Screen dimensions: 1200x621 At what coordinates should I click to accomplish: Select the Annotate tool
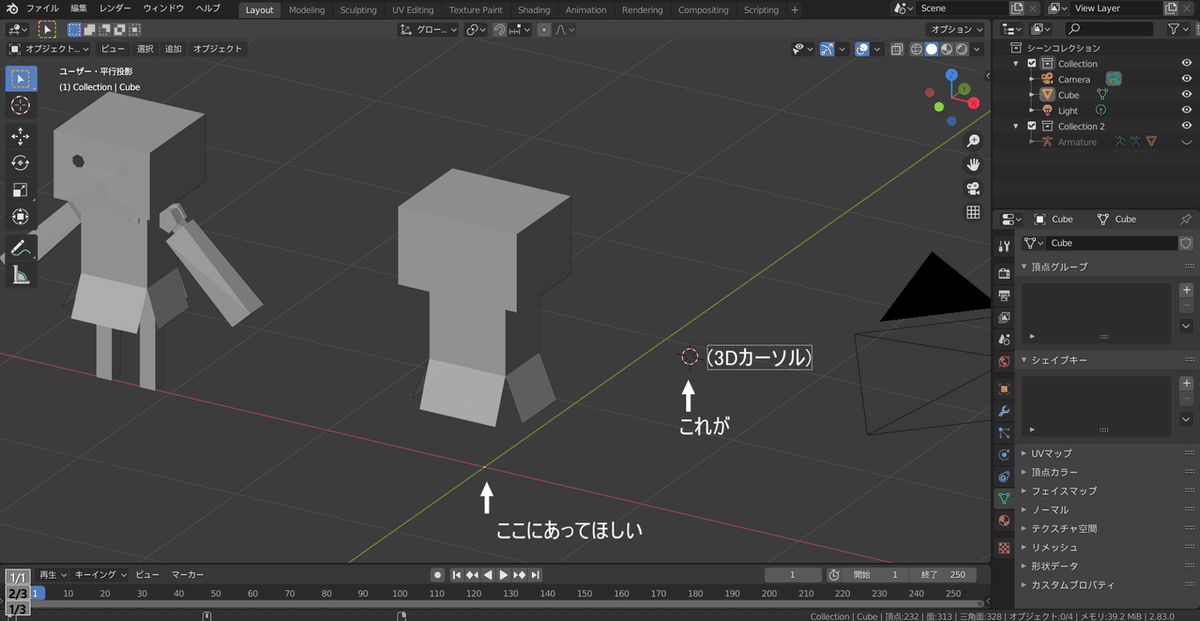click(x=21, y=248)
